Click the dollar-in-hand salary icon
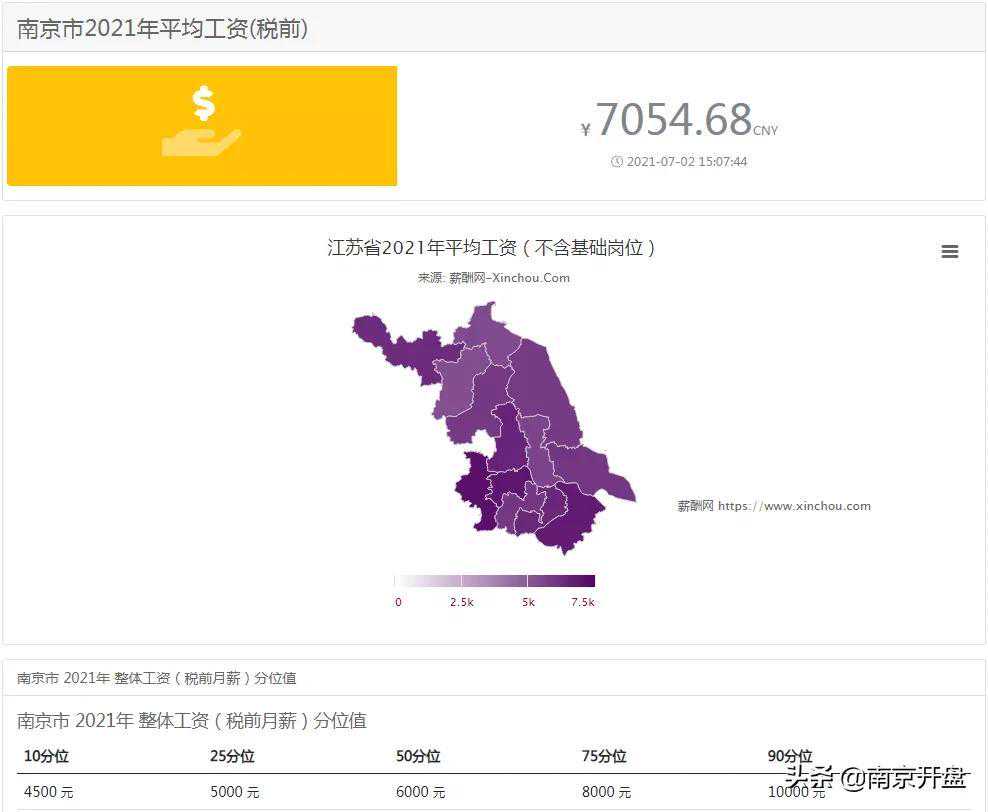988x812 pixels. tap(202, 122)
